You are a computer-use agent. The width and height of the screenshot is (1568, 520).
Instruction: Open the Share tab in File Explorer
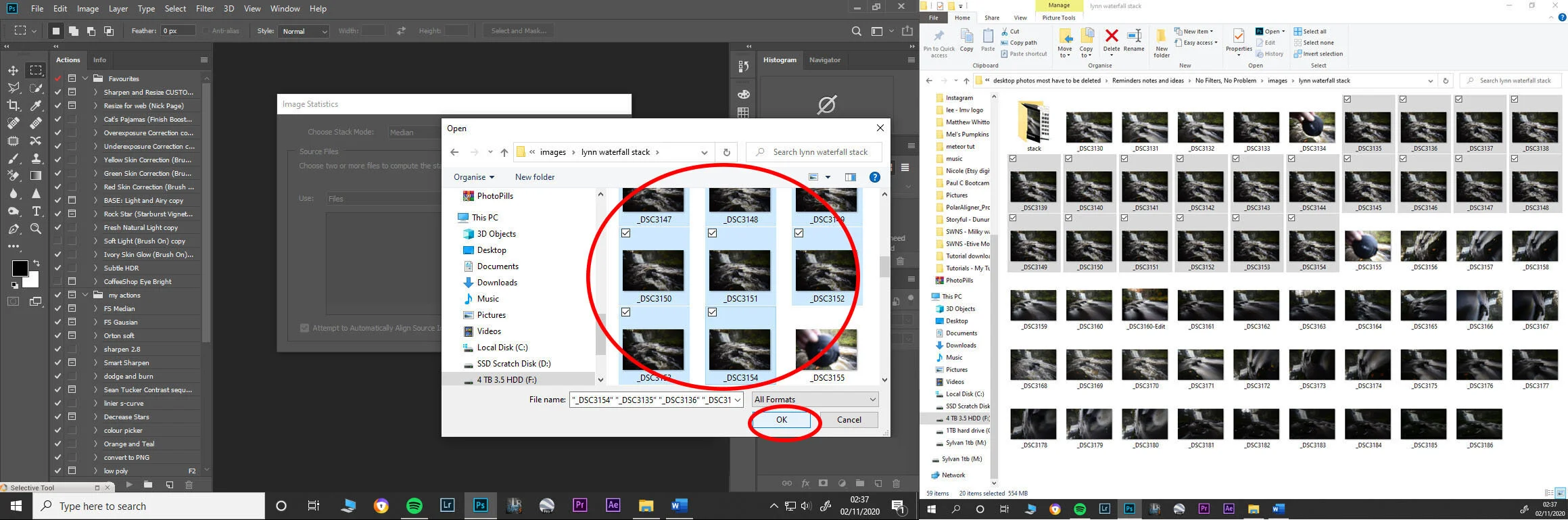(x=992, y=18)
